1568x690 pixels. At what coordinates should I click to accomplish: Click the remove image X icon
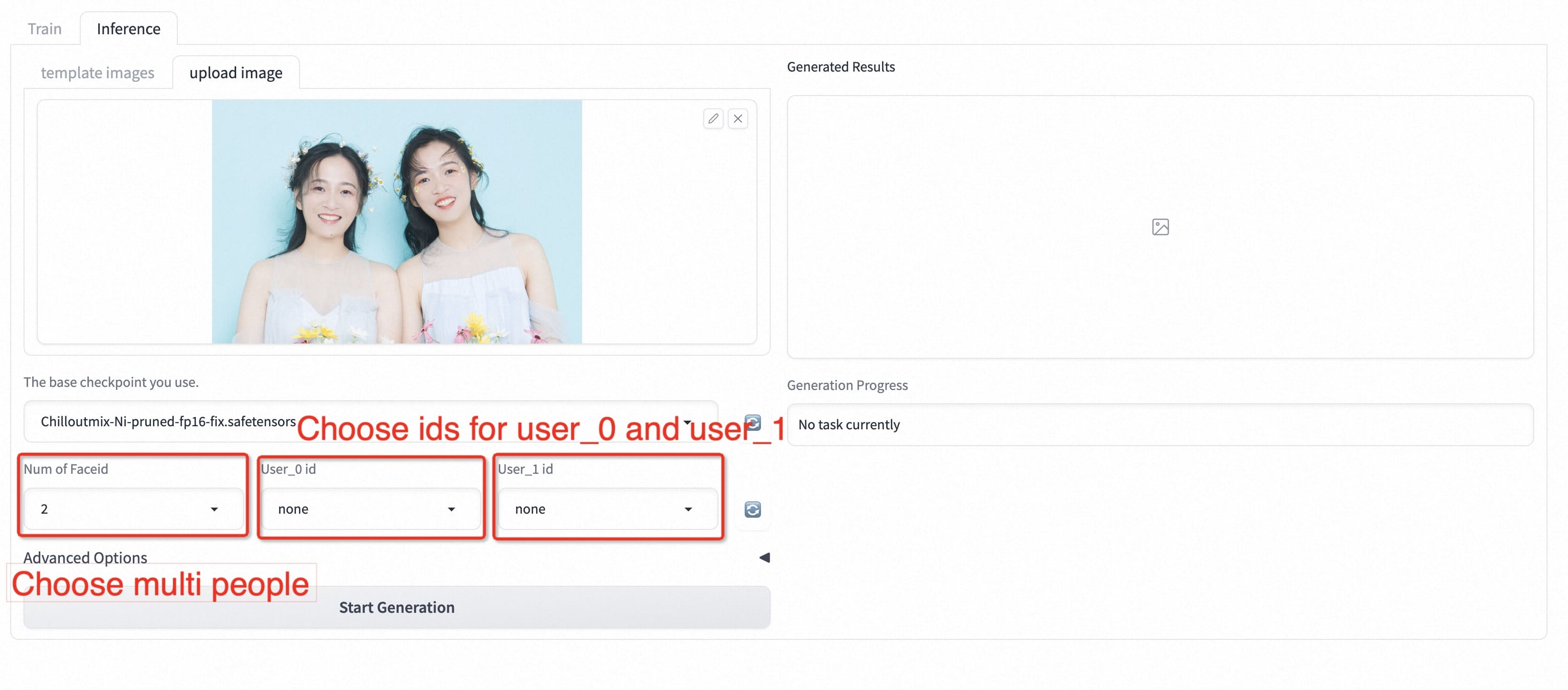pyautogui.click(x=737, y=119)
